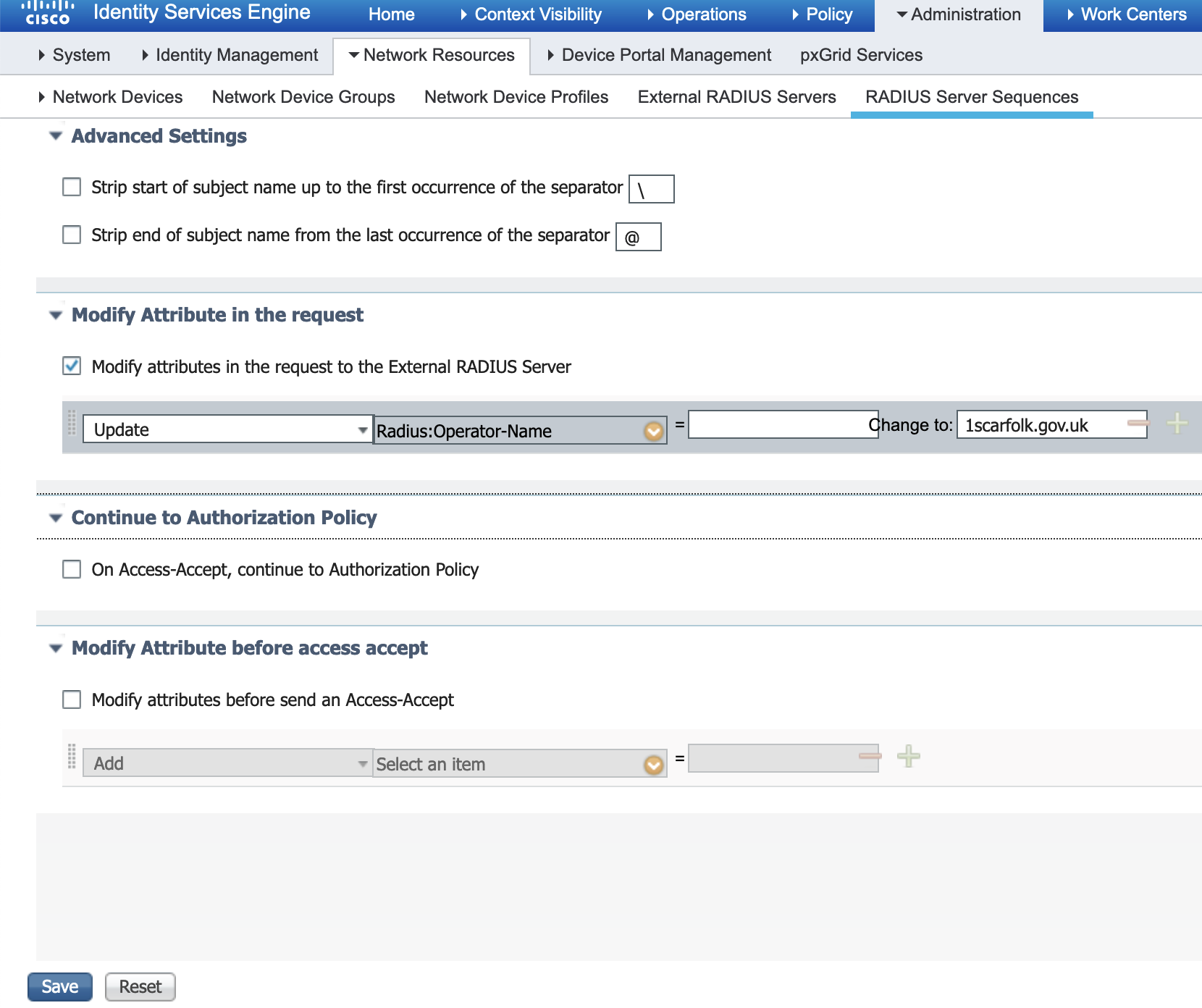Enable strip start of subject name checkbox
Image resolution: width=1202 pixels, height=1008 pixels.
click(x=72, y=188)
